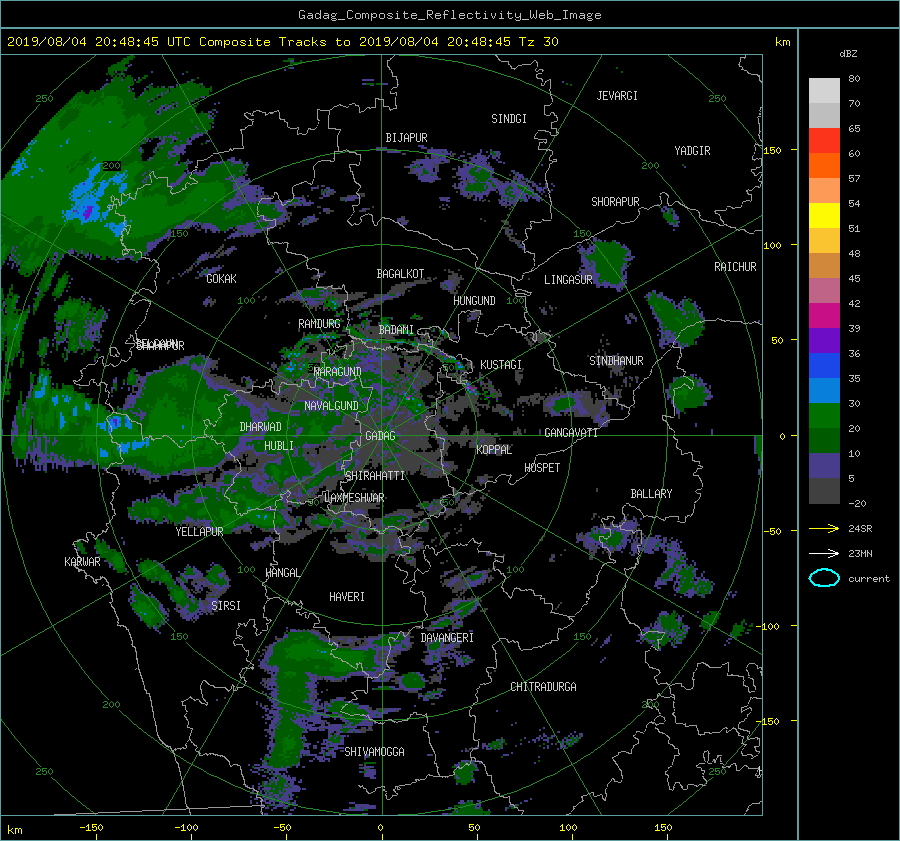Click the 80 dBZ legend value

(x=854, y=79)
